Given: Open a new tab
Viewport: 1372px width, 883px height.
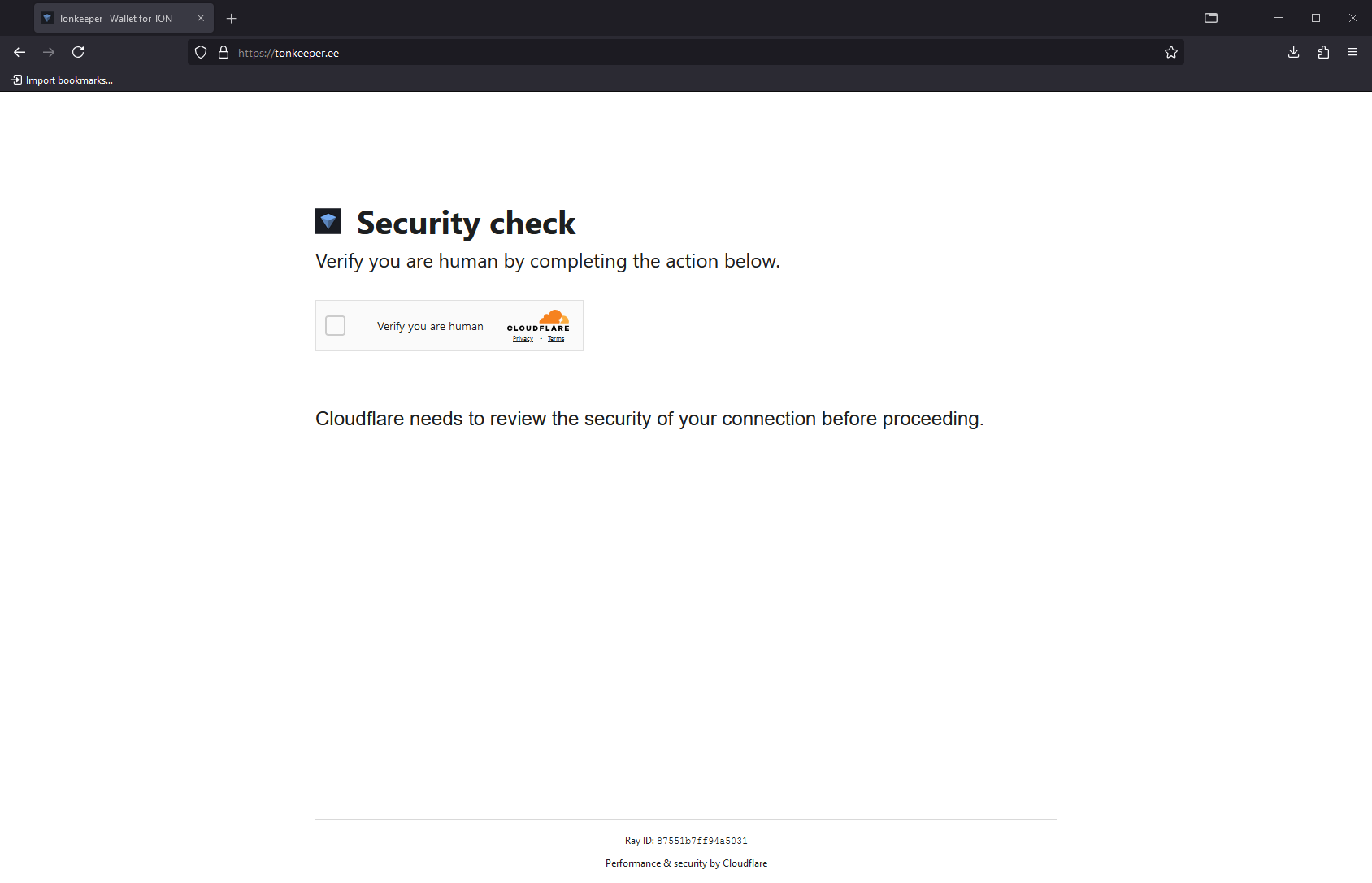Looking at the screenshot, I should click(232, 18).
